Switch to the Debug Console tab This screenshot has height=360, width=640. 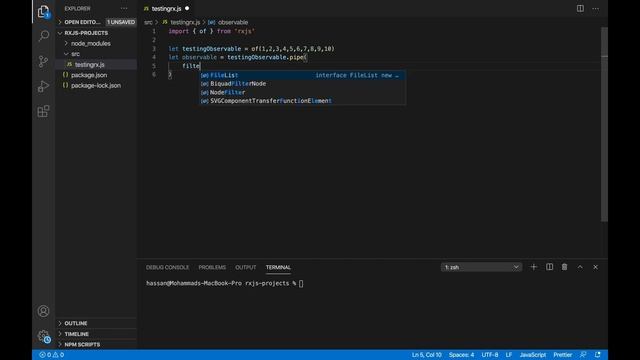pos(167,267)
